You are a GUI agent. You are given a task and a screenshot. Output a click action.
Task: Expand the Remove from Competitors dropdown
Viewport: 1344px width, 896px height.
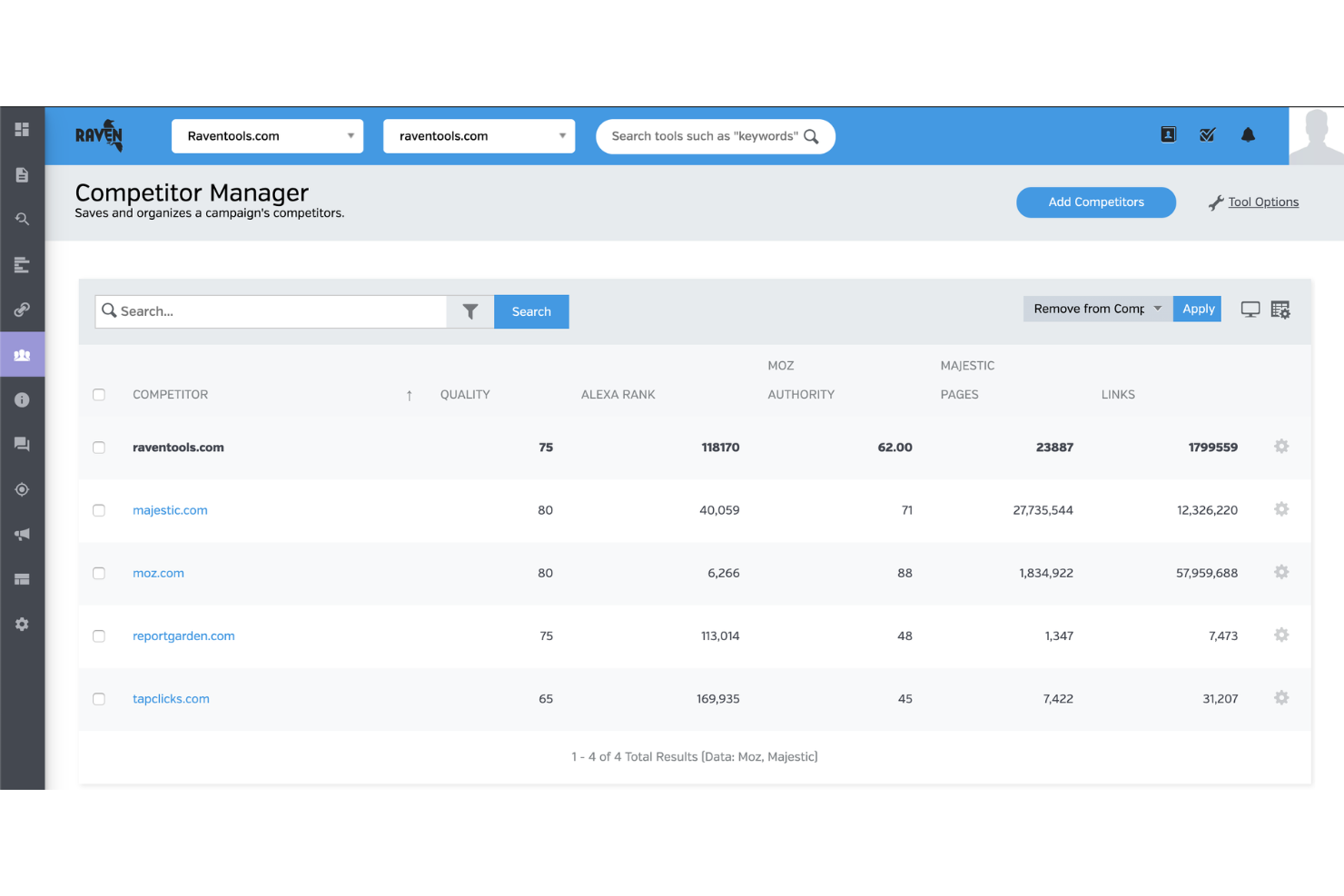[x=1157, y=309]
